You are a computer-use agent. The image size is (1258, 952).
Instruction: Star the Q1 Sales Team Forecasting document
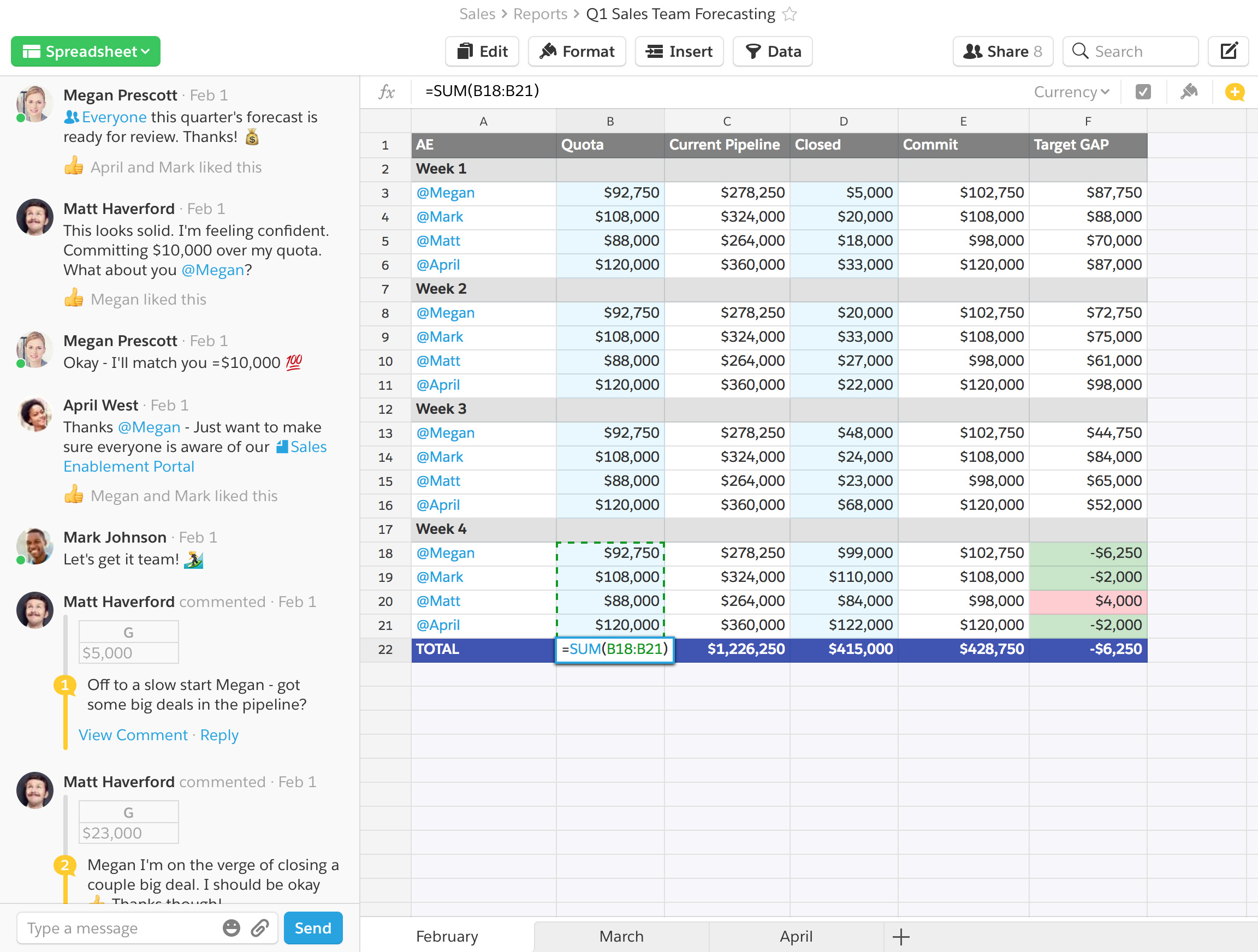(x=790, y=14)
